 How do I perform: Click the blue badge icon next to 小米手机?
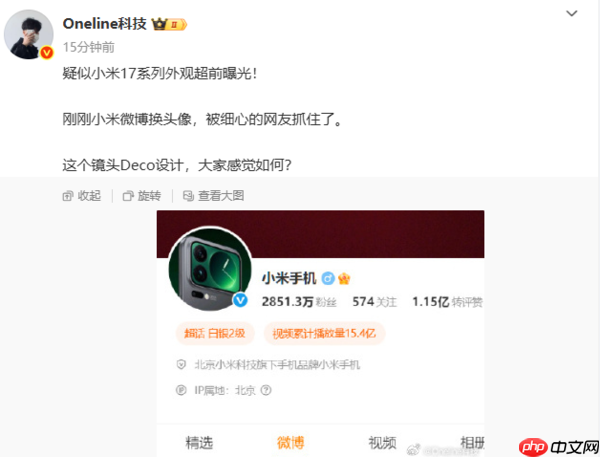coord(328,278)
